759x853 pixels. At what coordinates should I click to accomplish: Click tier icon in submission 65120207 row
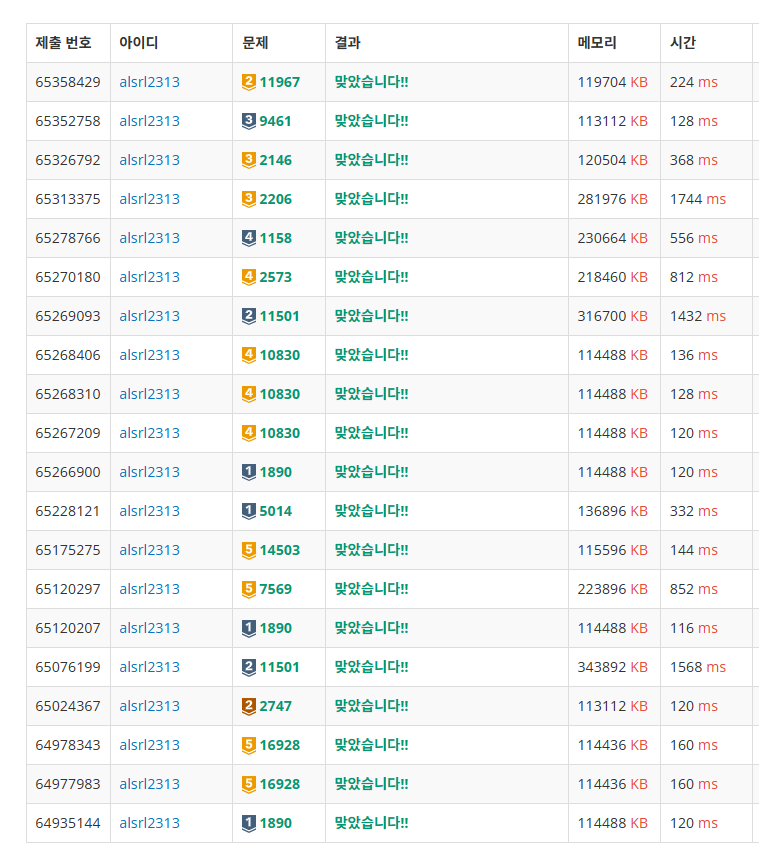point(249,628)
